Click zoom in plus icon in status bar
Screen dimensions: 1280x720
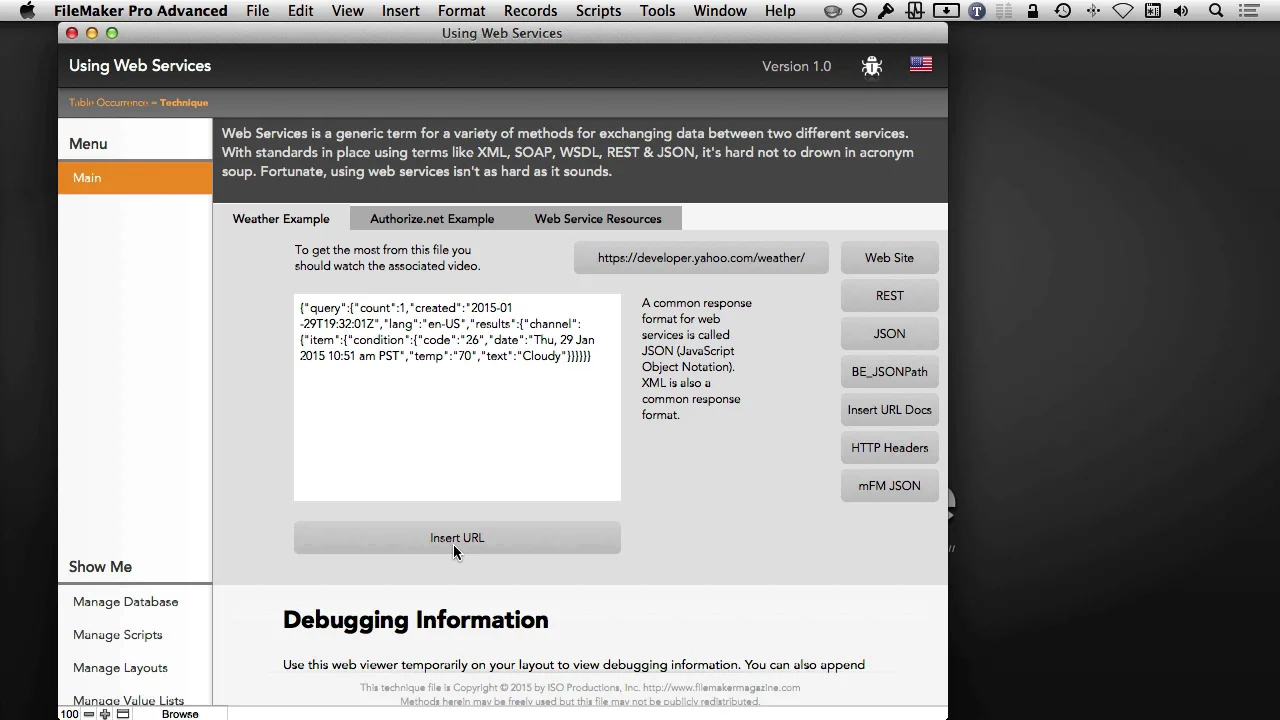click(x=105, y=714)
